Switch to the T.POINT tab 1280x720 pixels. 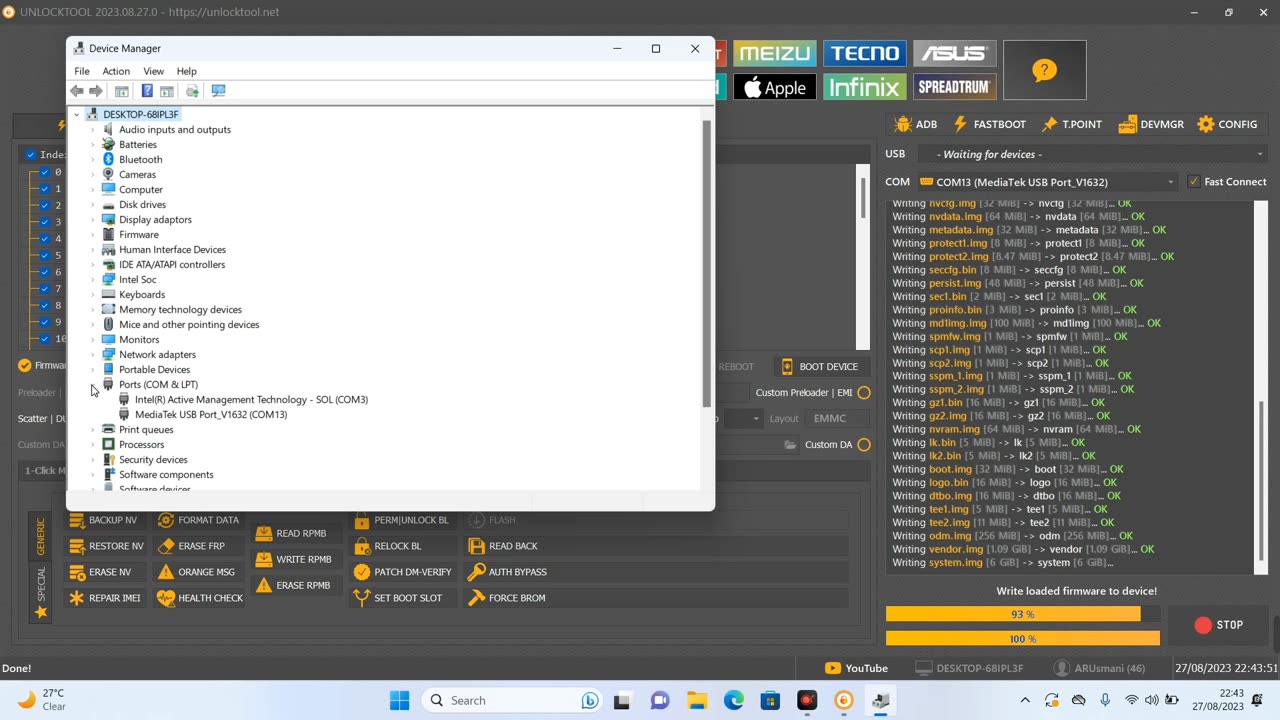tap(1071, 124)
